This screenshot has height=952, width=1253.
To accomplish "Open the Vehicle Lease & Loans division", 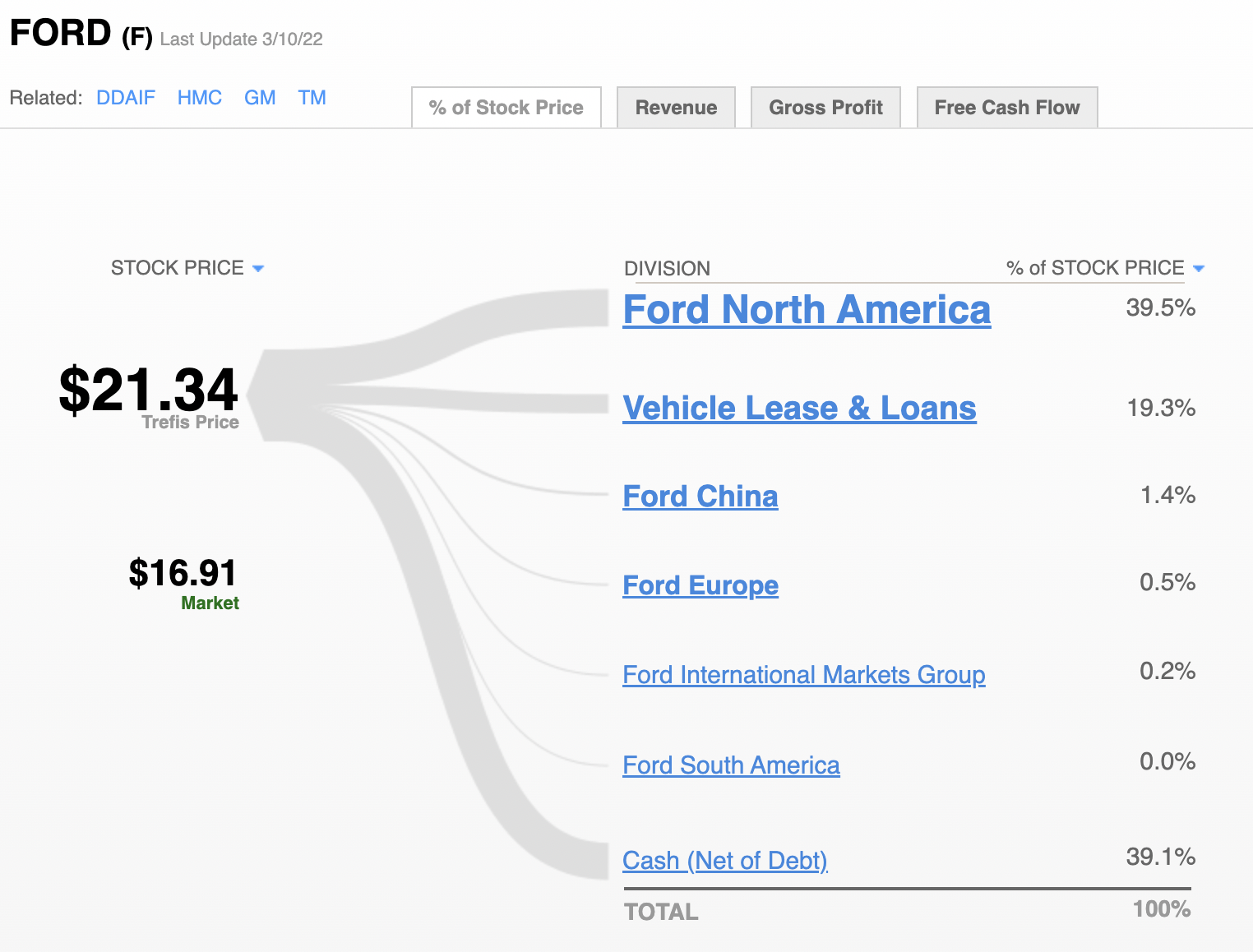I will 799,408.
